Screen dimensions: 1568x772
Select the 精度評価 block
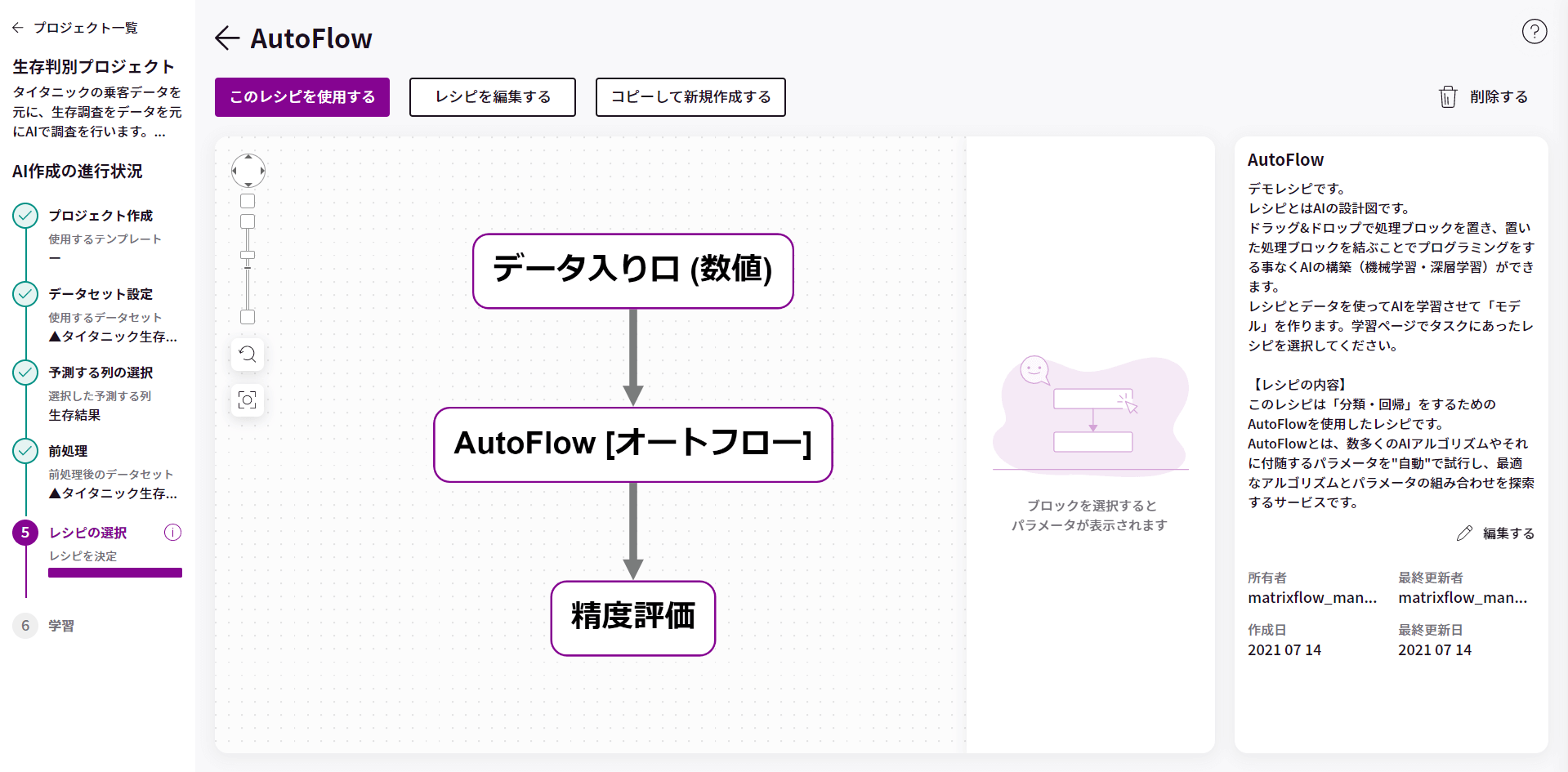633,618
